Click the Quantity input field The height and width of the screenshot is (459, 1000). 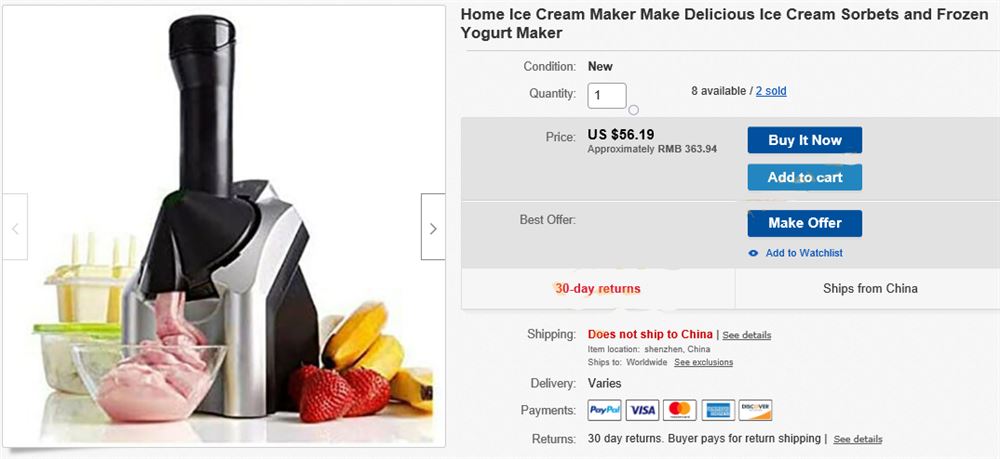pyautogui.click(x=607, y=95)
